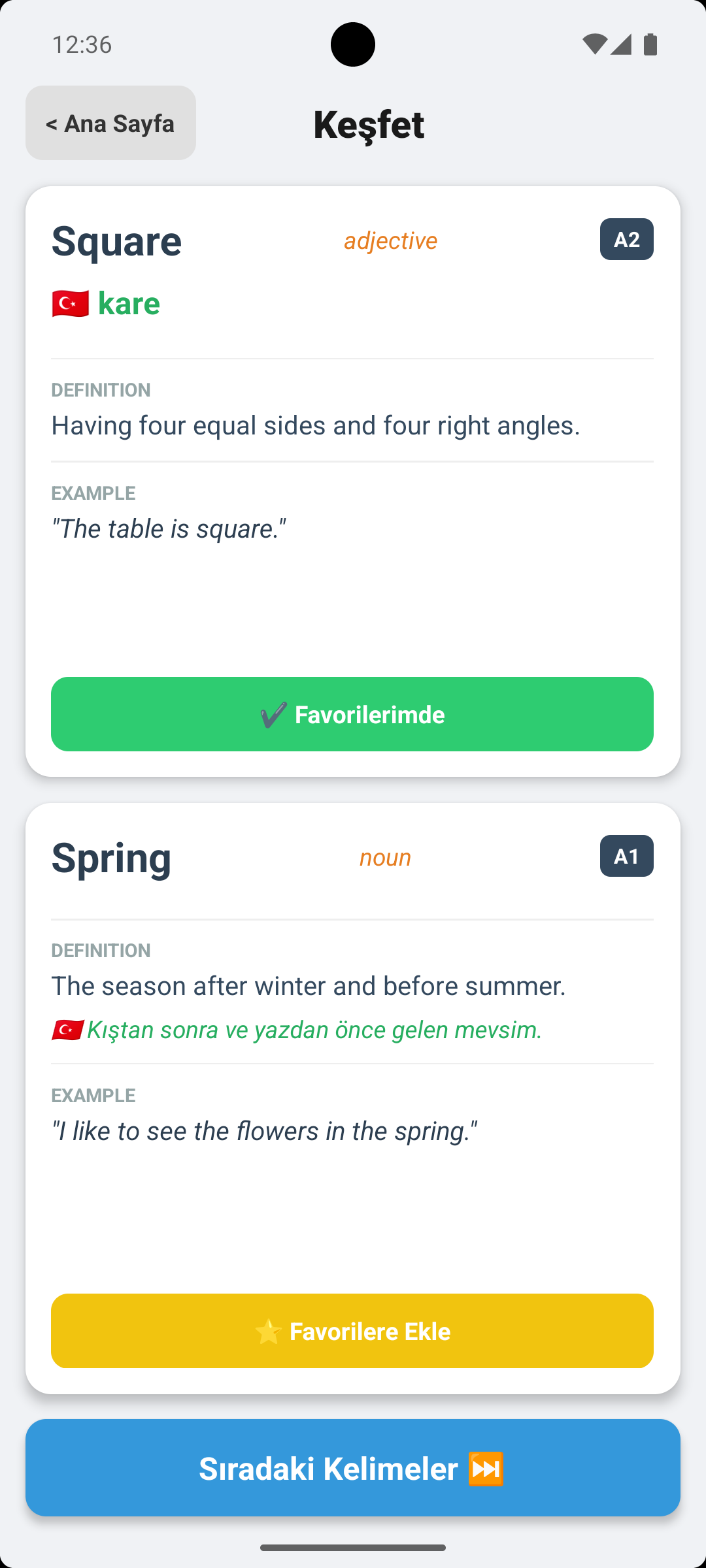Select the adjective label on Square card
706x1568 pixels.
coord(390,240)
